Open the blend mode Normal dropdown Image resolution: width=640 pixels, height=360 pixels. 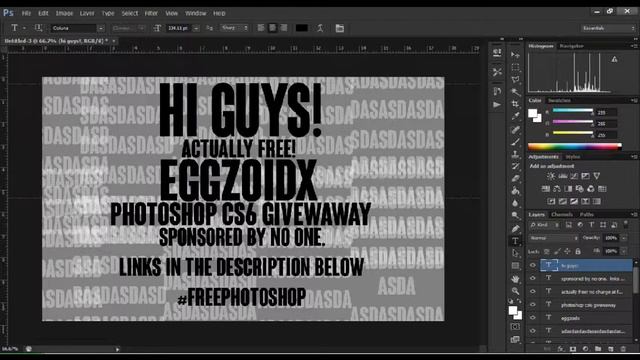click(554, 238)
